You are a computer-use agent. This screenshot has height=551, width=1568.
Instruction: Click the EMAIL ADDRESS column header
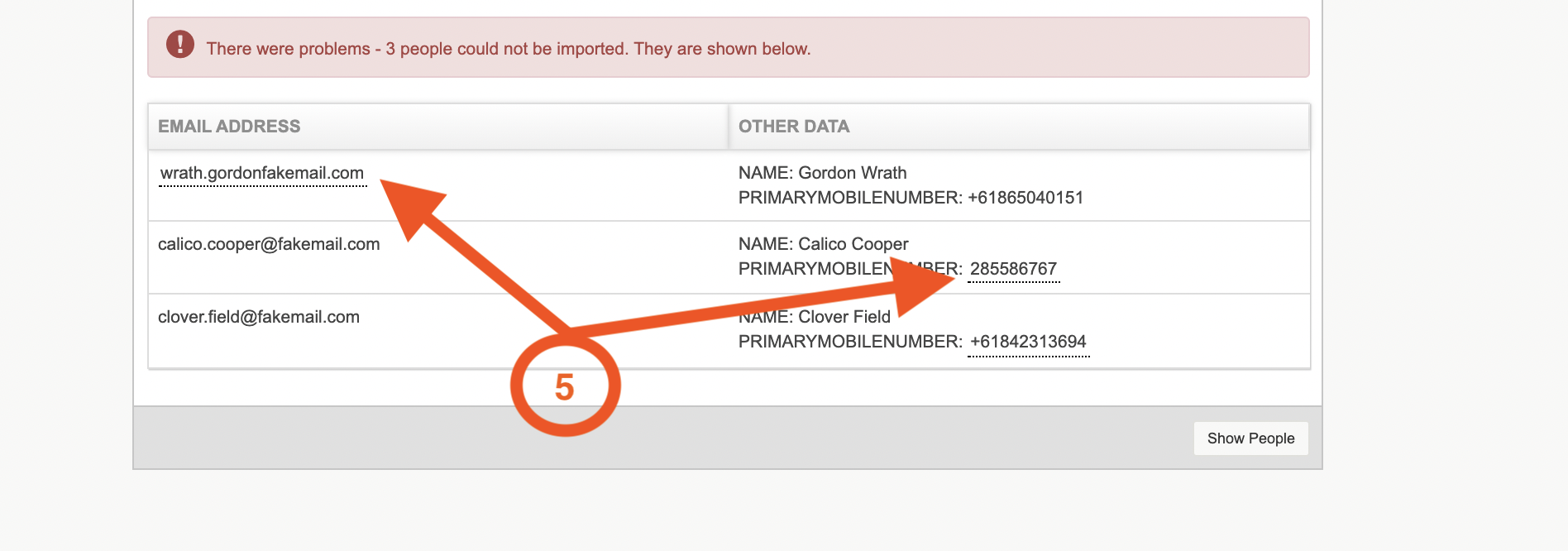tap(229, 127)
